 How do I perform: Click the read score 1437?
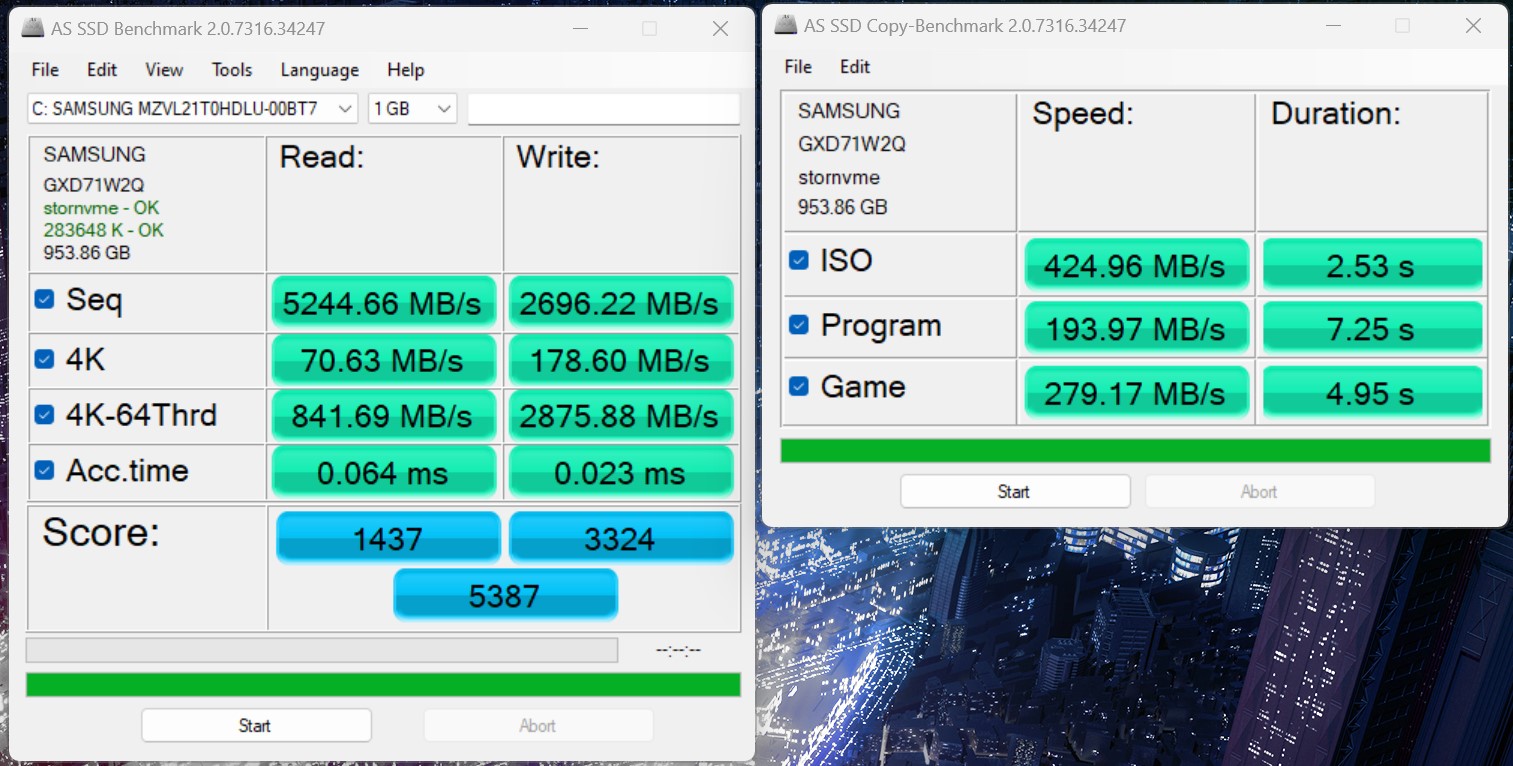pos(388,538)
